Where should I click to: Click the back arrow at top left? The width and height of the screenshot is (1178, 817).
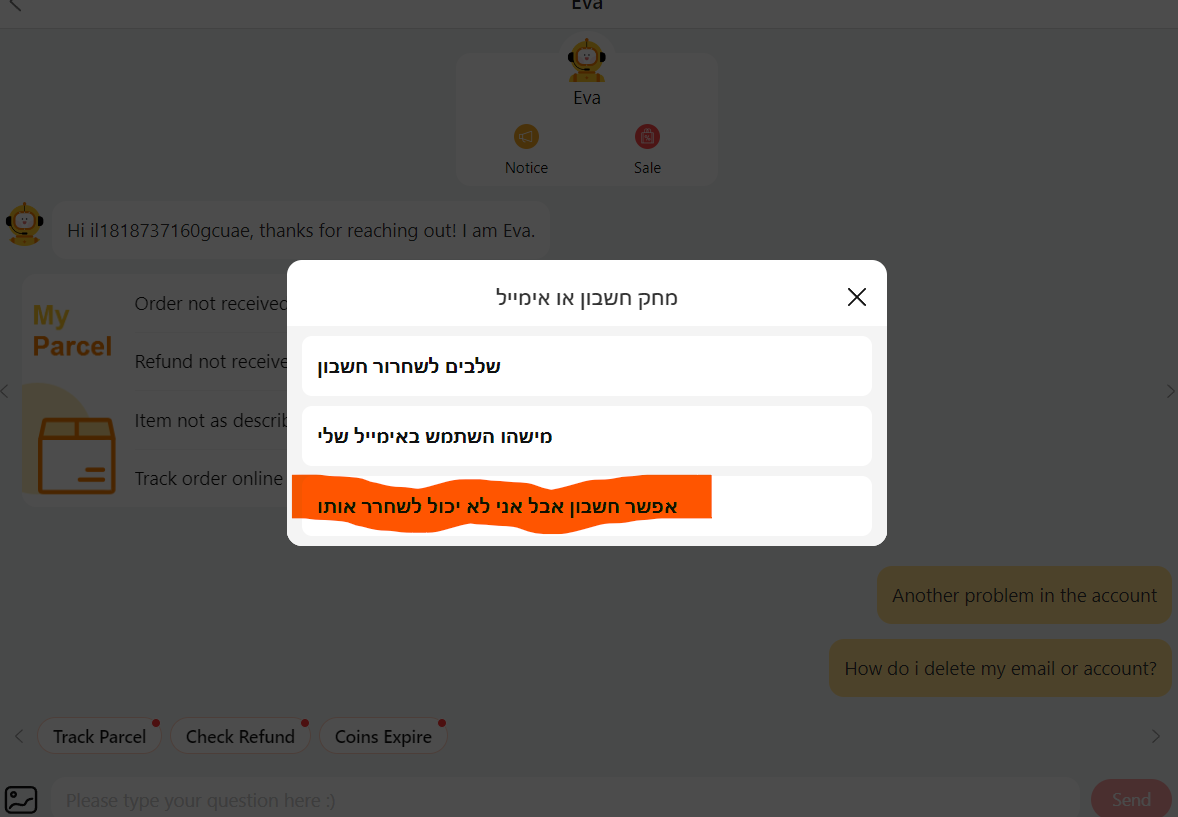pos(15,5)
